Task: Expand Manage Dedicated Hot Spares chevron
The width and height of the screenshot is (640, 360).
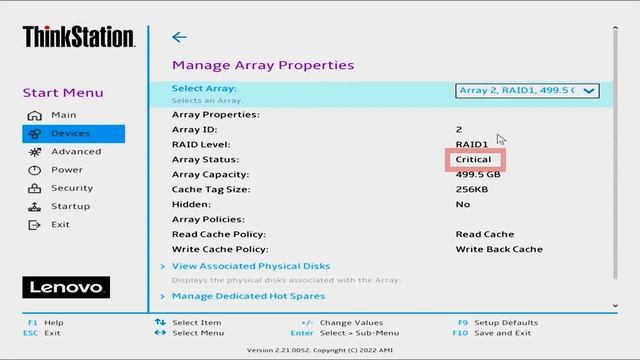Action: coord(162,296)
